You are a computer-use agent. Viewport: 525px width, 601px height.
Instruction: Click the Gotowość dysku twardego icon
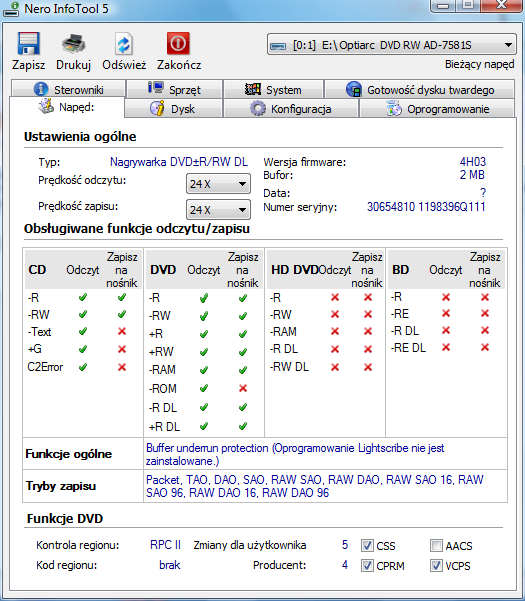(354, 89)
